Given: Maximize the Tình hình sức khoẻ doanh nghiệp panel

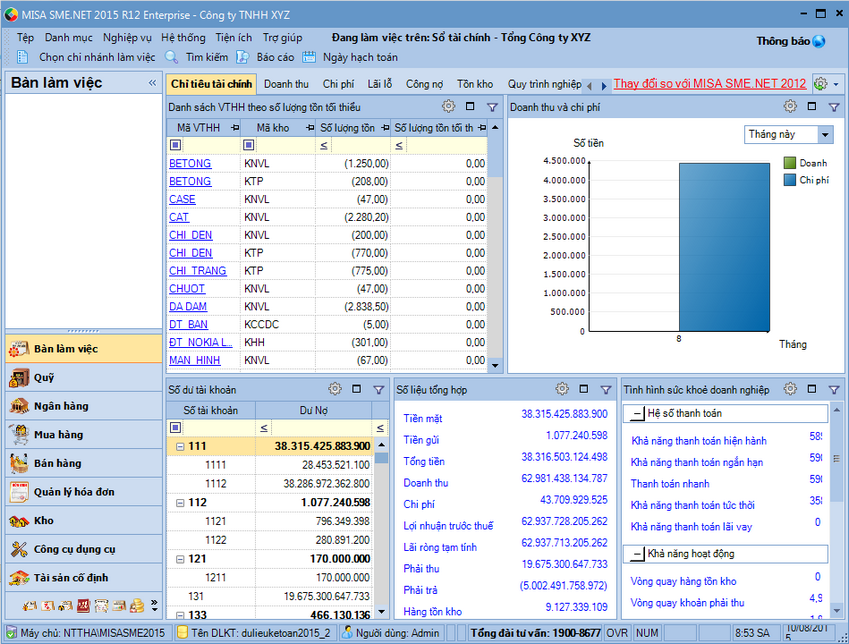Looking at the screenshot, I should click(x=812, y=388).
